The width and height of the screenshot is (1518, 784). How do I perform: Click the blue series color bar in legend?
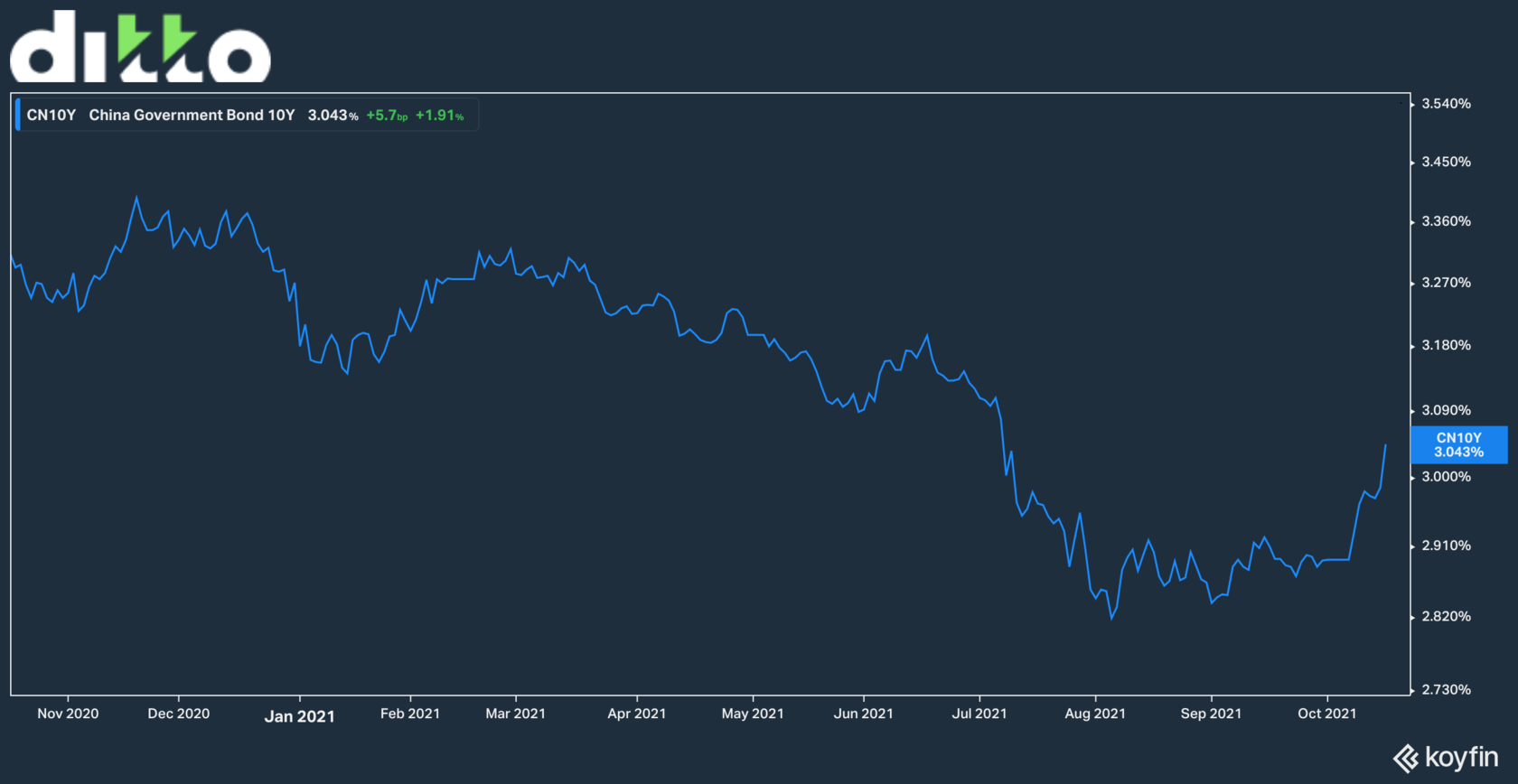(17, 115)
